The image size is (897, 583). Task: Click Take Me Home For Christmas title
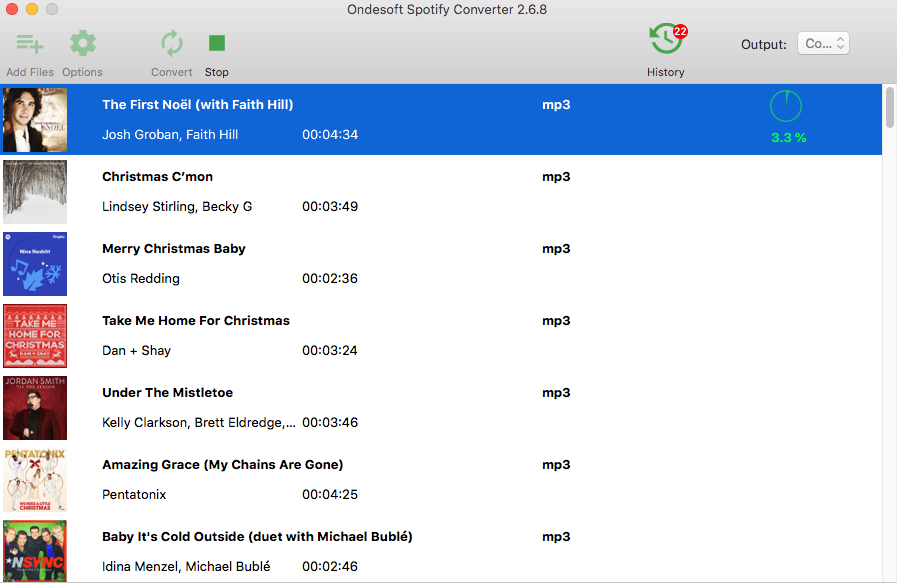point(196,321)
